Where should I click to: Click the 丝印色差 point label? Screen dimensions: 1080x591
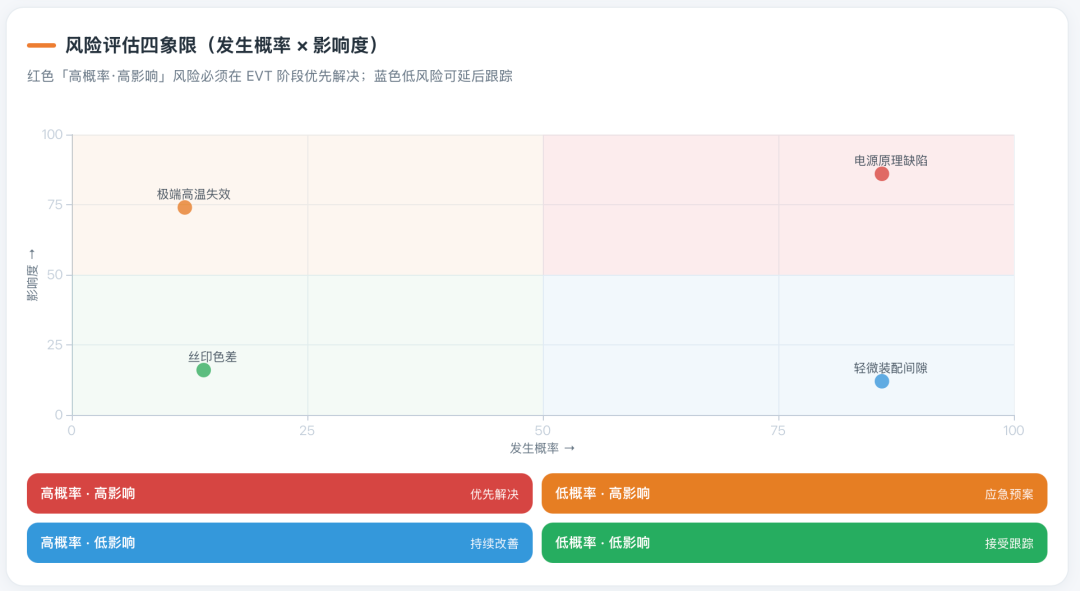coord(212,357)
